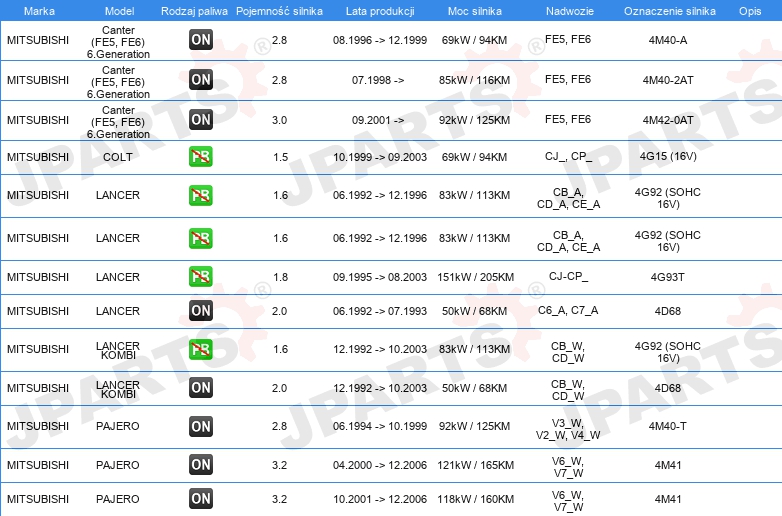This screenshot has height=516, width=782.
Task: Select 4M41 in the 121kW PAJERO row
Action: coord(668,465)
